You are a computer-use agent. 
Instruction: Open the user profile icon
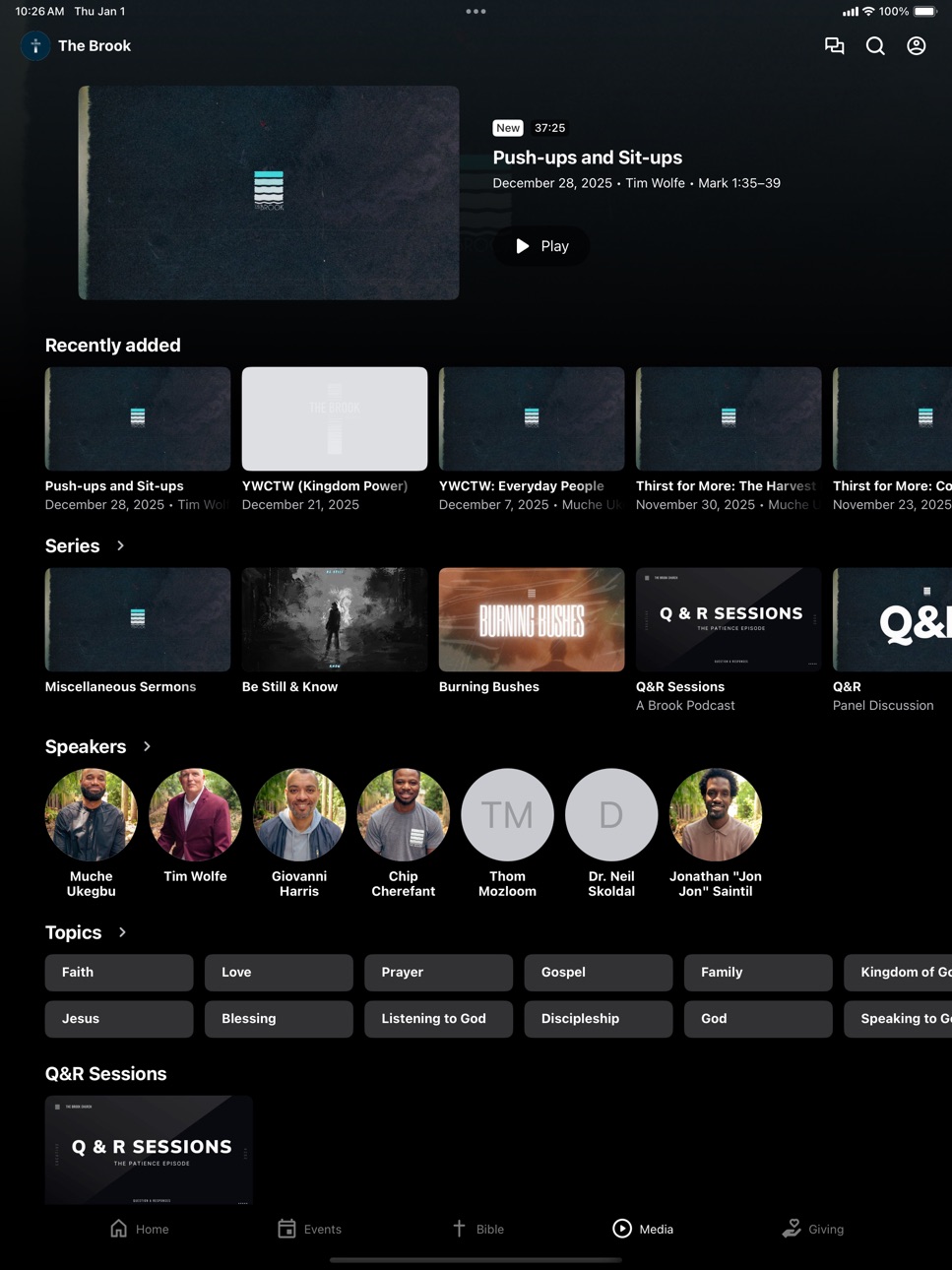click(917, 45)
